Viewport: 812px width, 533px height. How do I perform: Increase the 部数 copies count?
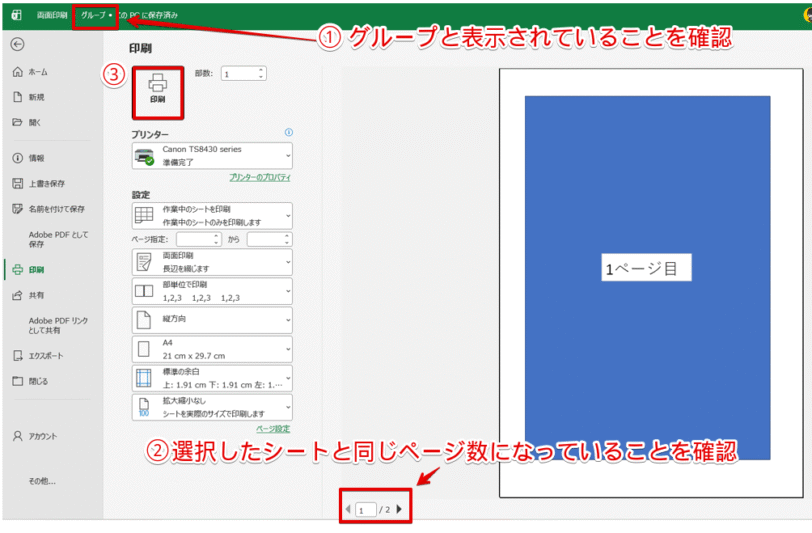[262, 70]
